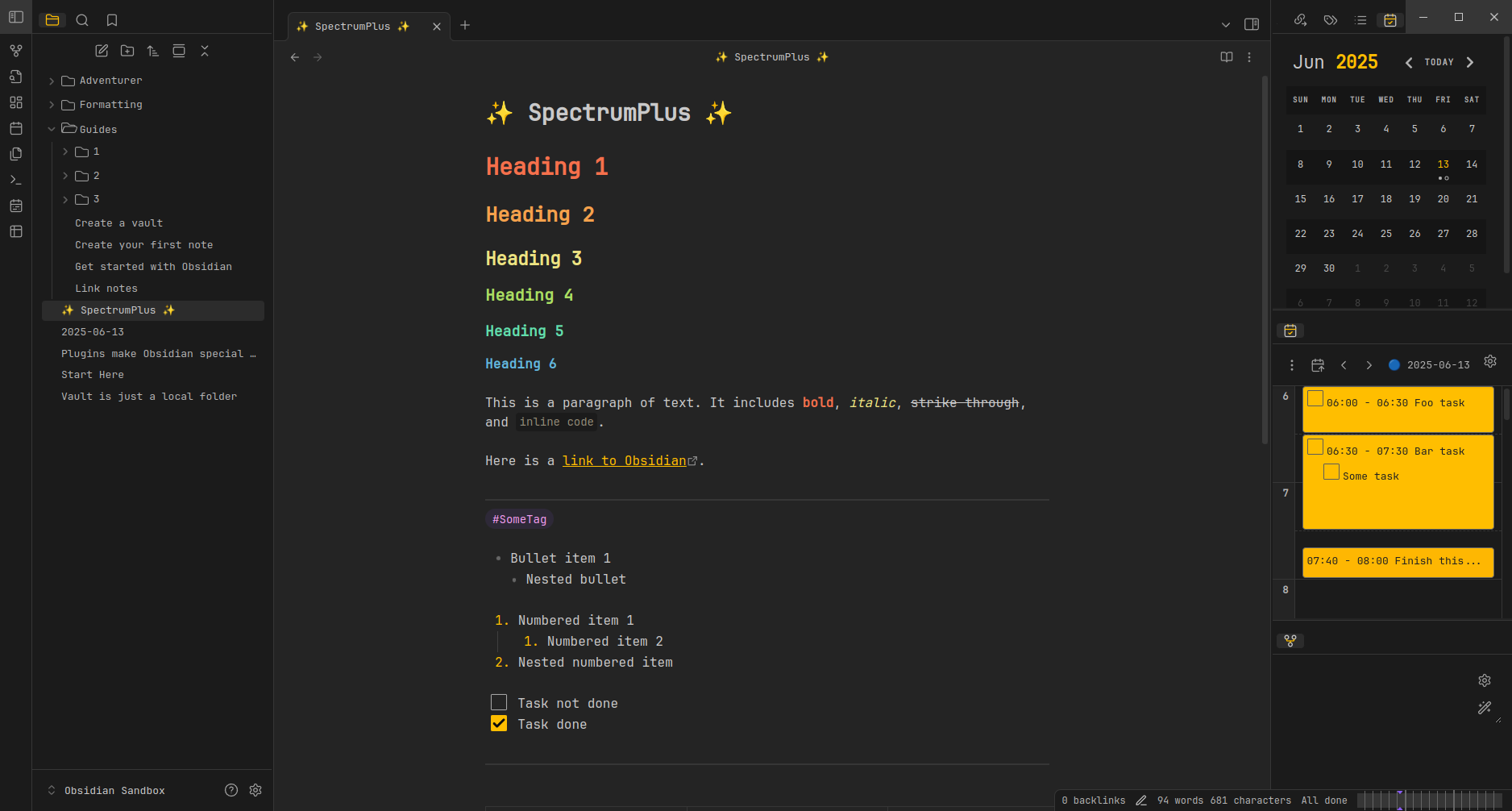Expand the Adventurer folder
Image resolution: width=1512 pixels, height=811 pixels.
52,81
